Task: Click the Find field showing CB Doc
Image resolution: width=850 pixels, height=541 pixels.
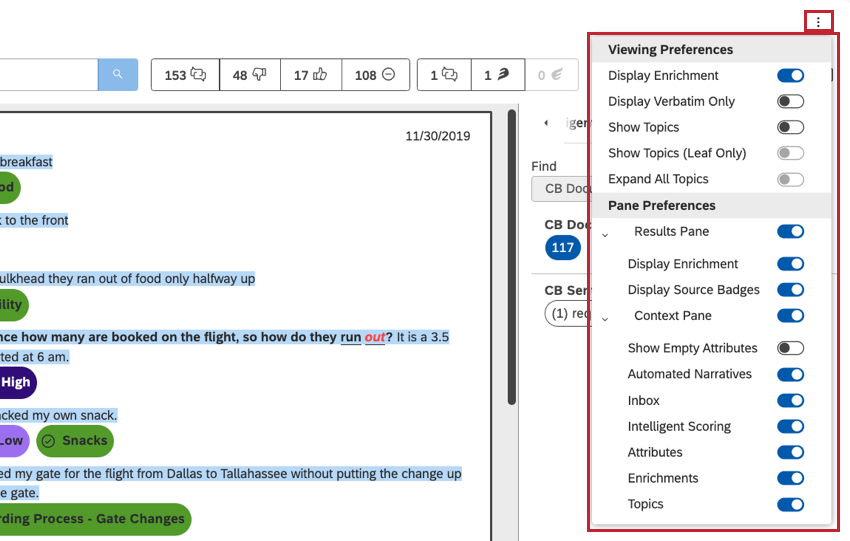Action: tap(562, 189)
